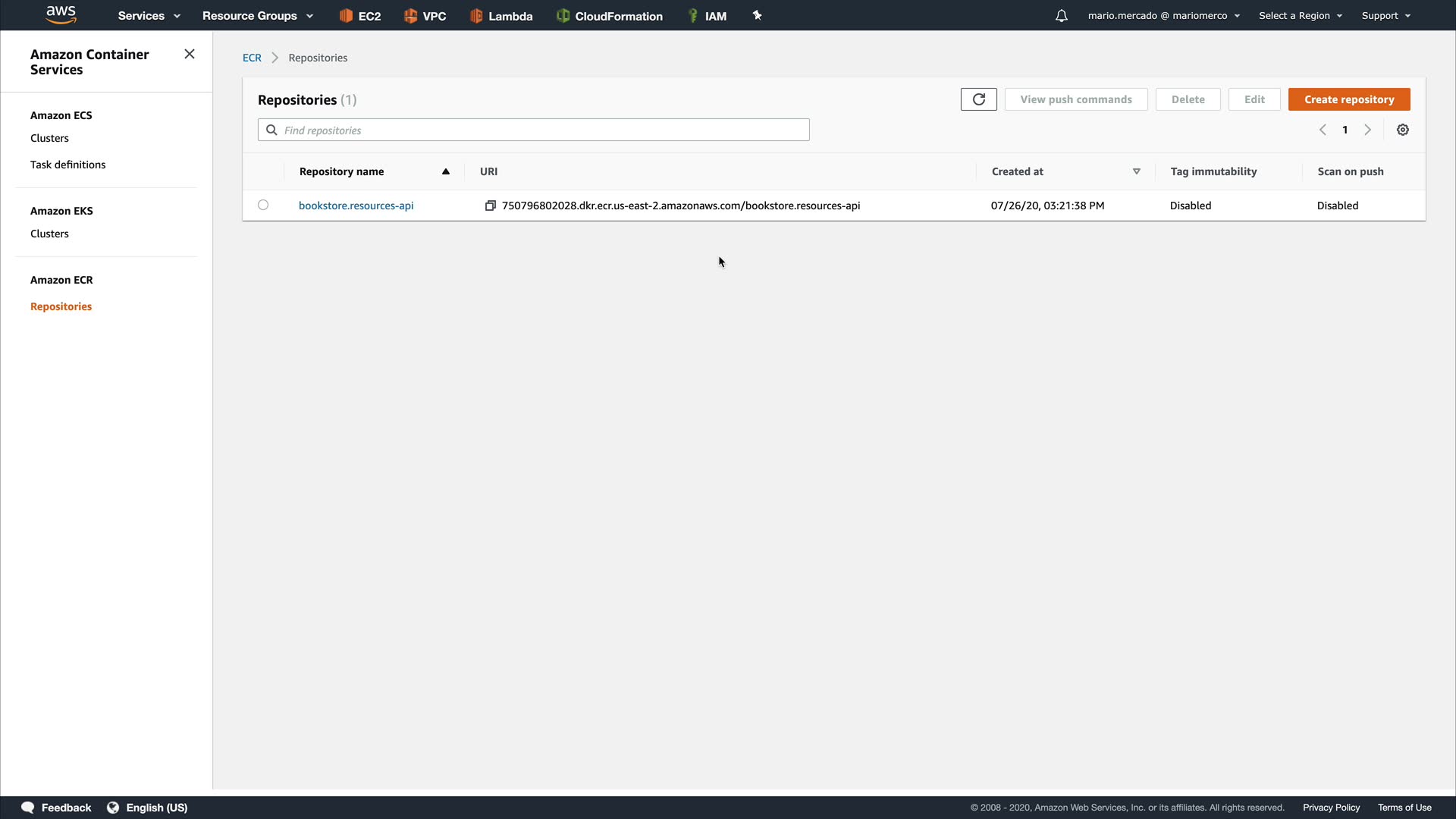Open the bookstore.resources-api repository link
The height and width of the screenshot is (819, 1456).
[x=356, y=206]
